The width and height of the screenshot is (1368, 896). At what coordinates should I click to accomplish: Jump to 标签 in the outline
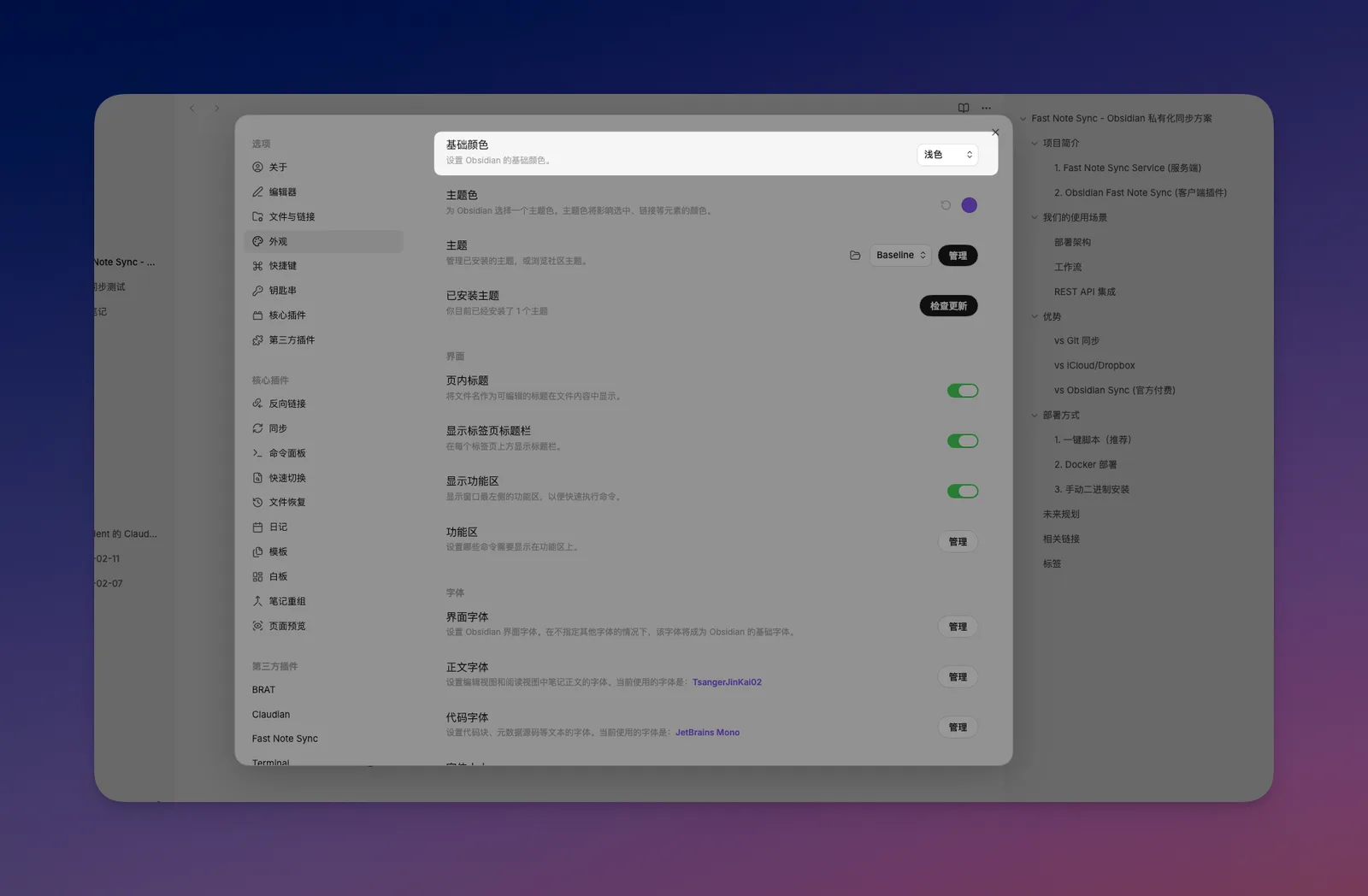tap(1052, 564)
